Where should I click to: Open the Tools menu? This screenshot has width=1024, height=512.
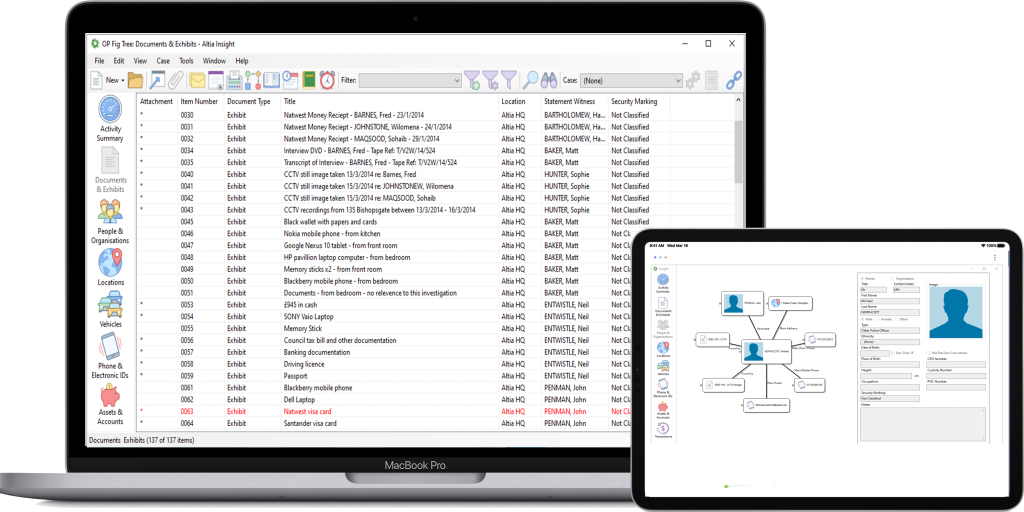[186, 61]
